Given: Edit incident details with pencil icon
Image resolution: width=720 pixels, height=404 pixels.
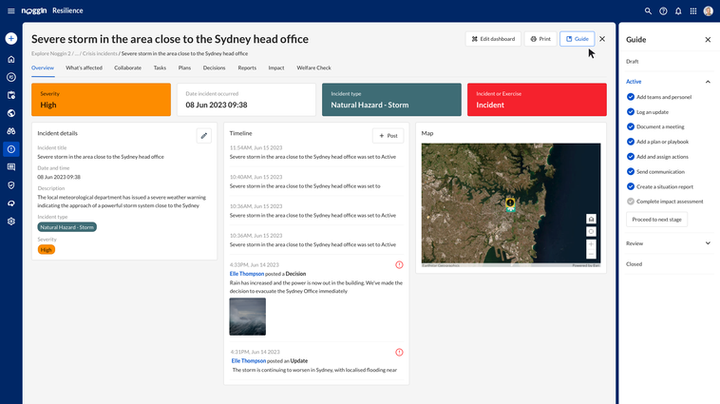Looking at the screenshot, I should pyautogui.click(x=204, y=135).
